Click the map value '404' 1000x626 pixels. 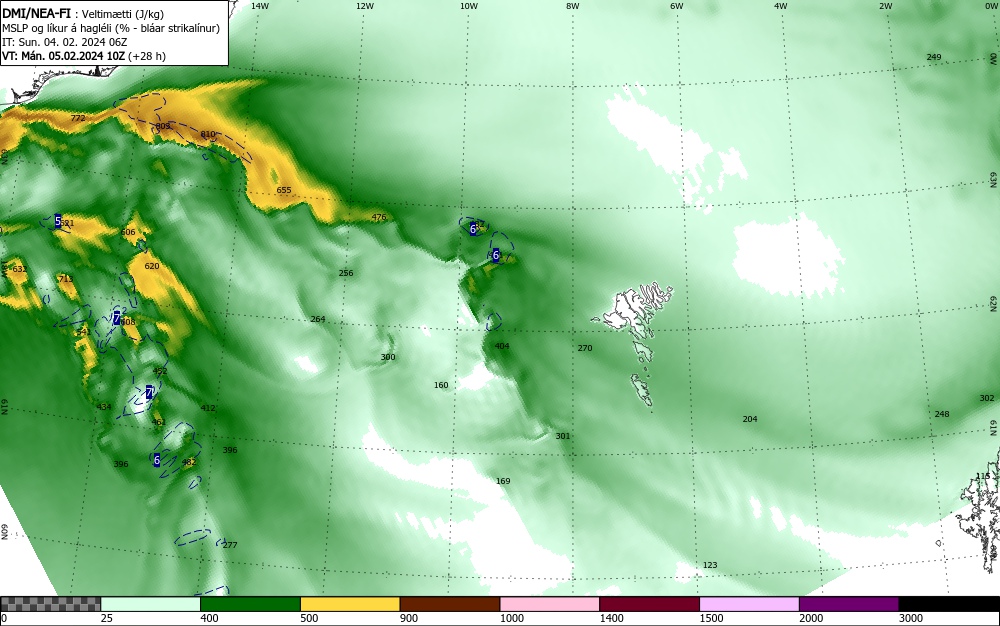click(502, 346)
